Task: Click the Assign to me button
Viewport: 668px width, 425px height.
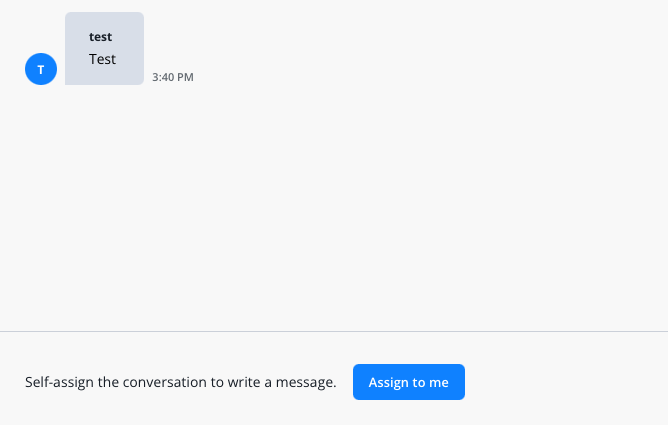Action: (408, 382)
